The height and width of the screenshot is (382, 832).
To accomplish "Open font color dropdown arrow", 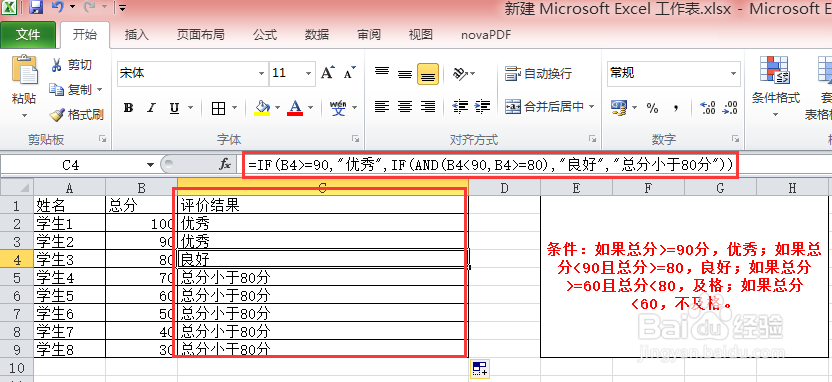I will click(310, 108).
